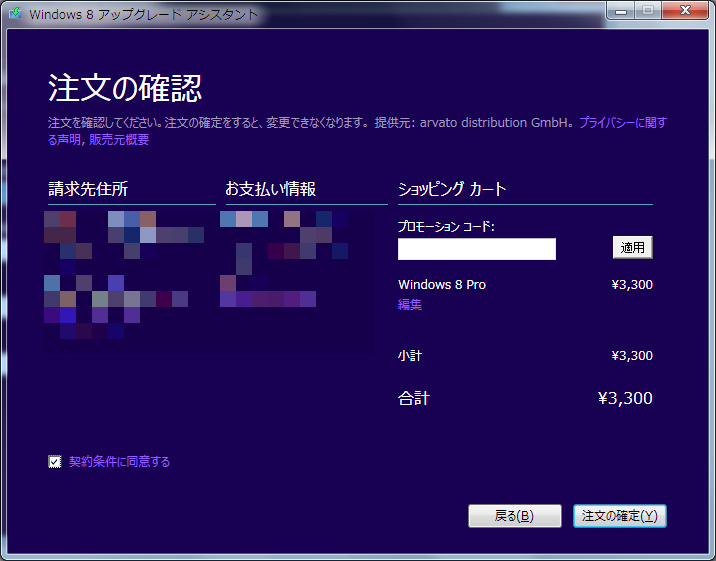The width and height of the screenshot is (716, 561).
Task: Click the 合計 label
Action: click(414, 398)
